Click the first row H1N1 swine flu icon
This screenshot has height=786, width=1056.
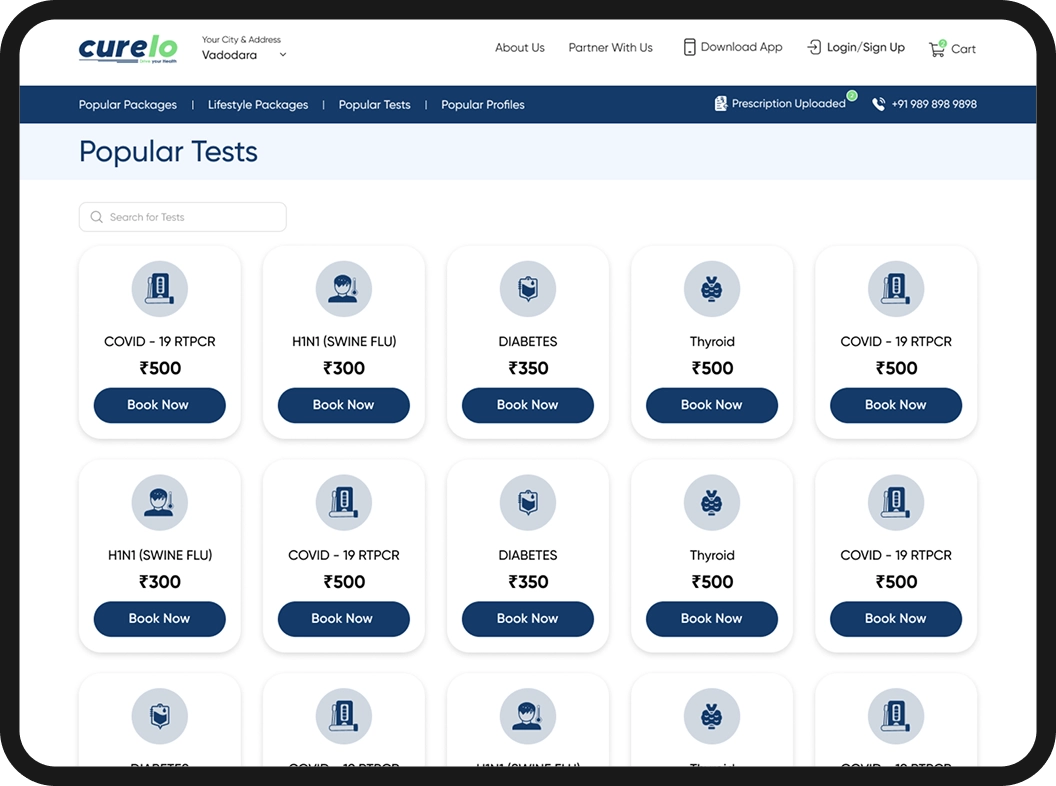[343, 289]
